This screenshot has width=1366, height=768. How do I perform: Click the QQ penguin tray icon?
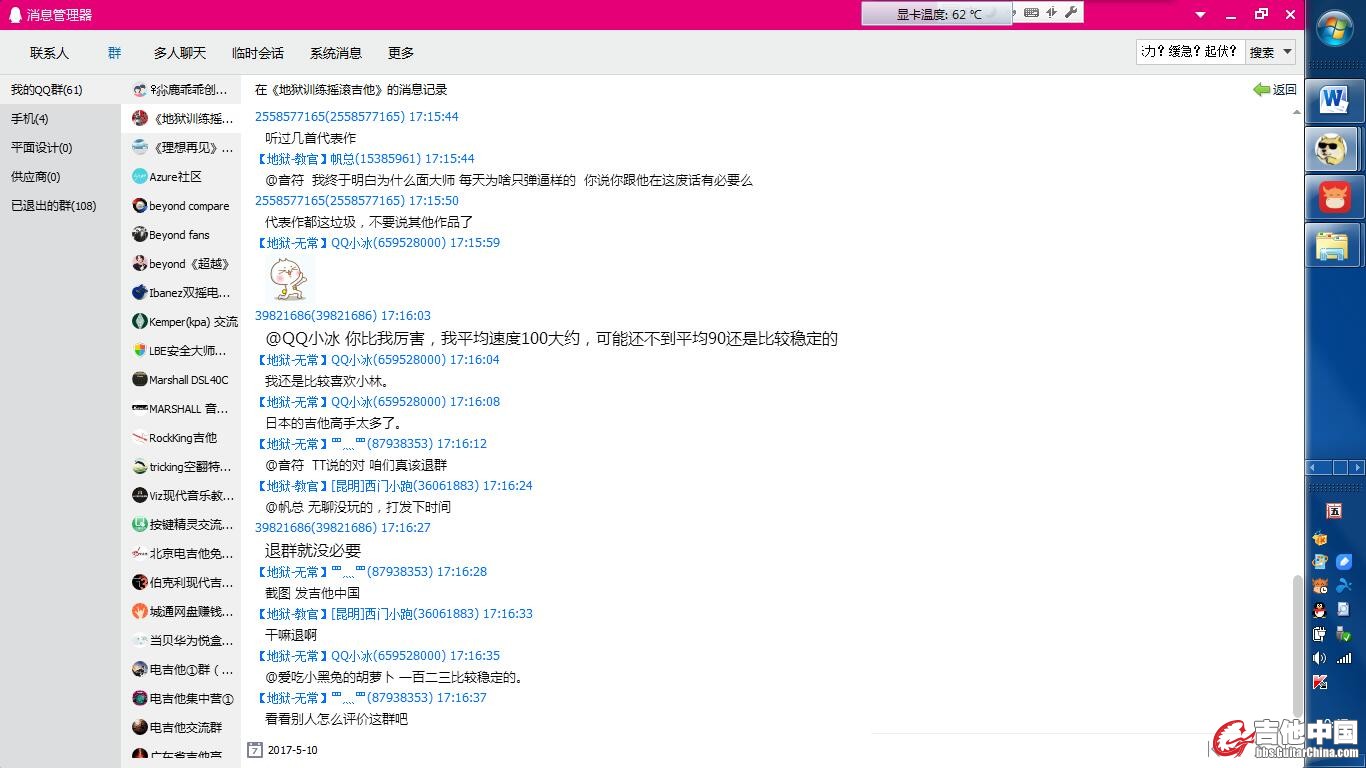(x=1320, y=610)
